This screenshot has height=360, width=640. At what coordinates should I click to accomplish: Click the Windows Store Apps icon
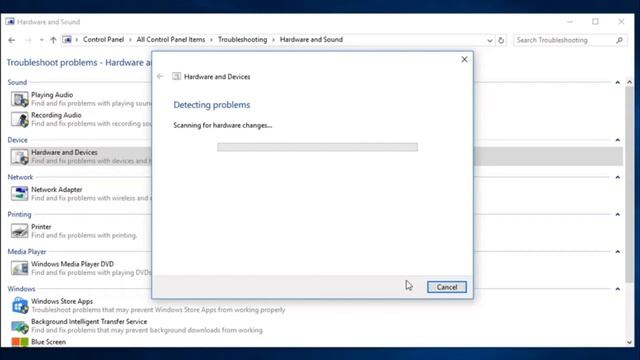19,305
